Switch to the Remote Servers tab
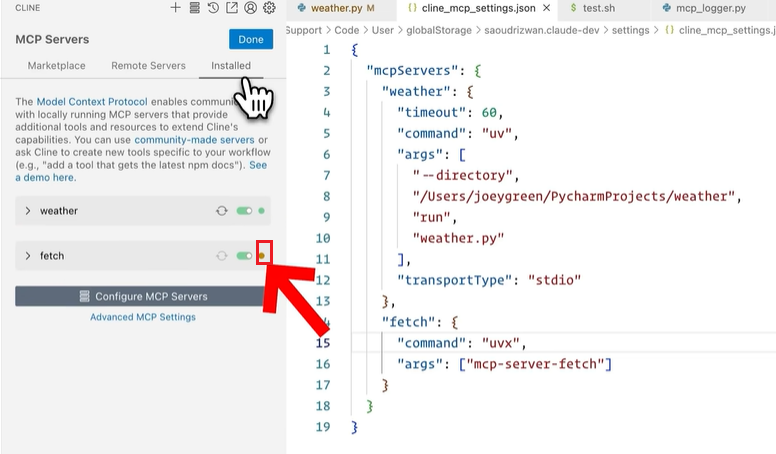 [148, 66]
